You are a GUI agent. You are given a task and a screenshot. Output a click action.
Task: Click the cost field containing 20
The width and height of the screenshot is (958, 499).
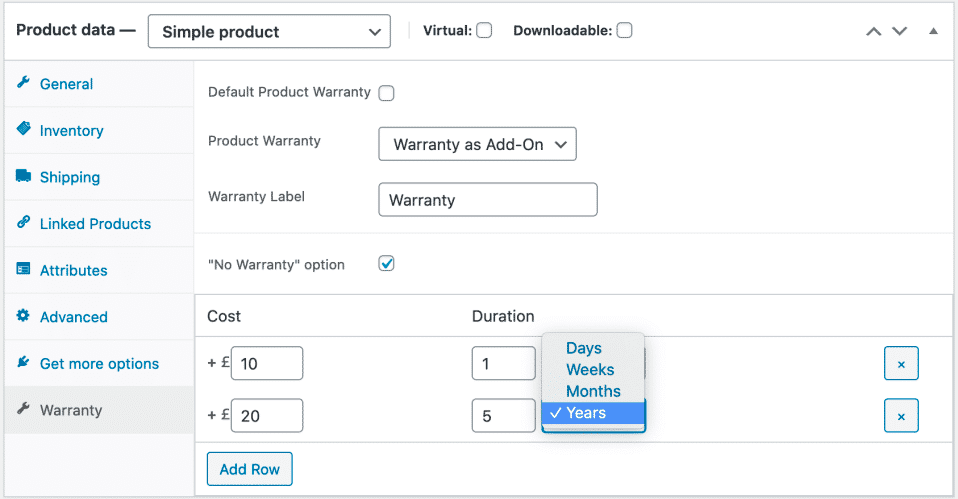267,416
